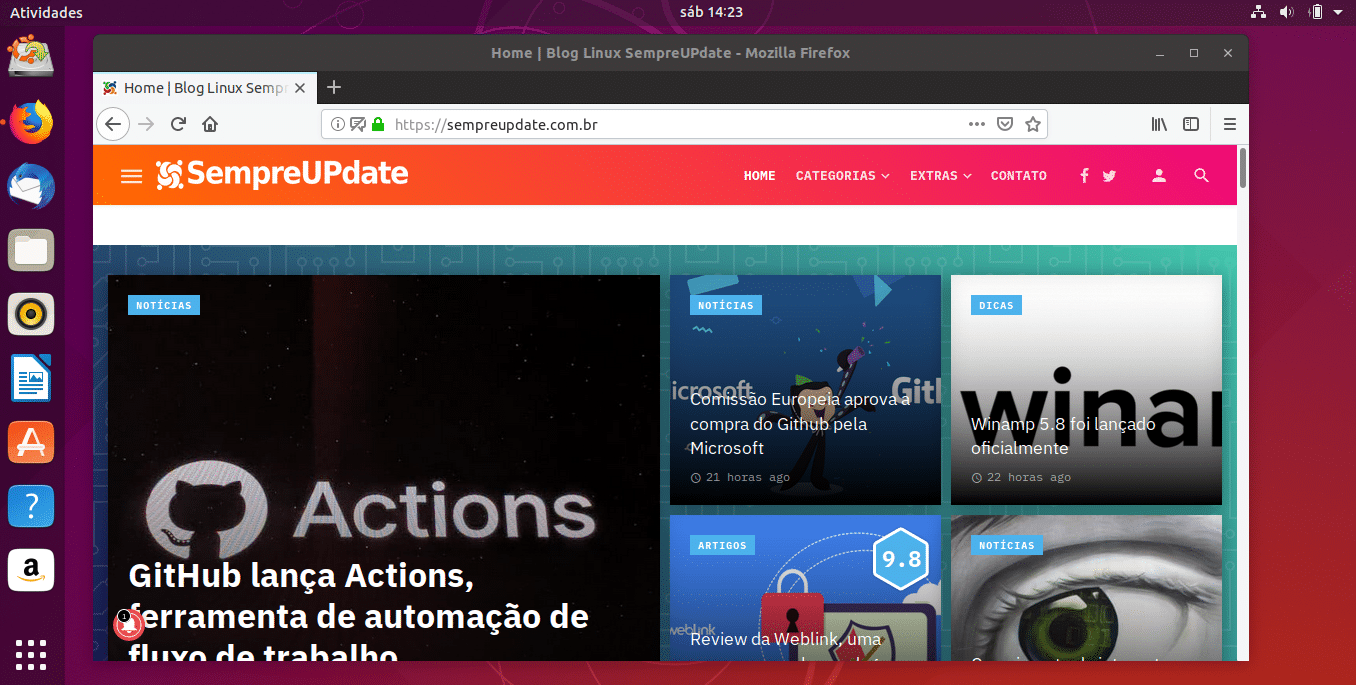Open SempreUpdate site hamburger menu
Image resolution: width=1356 pixels, height=685 pixels.
pyautogui.click(x=131, y=176)
